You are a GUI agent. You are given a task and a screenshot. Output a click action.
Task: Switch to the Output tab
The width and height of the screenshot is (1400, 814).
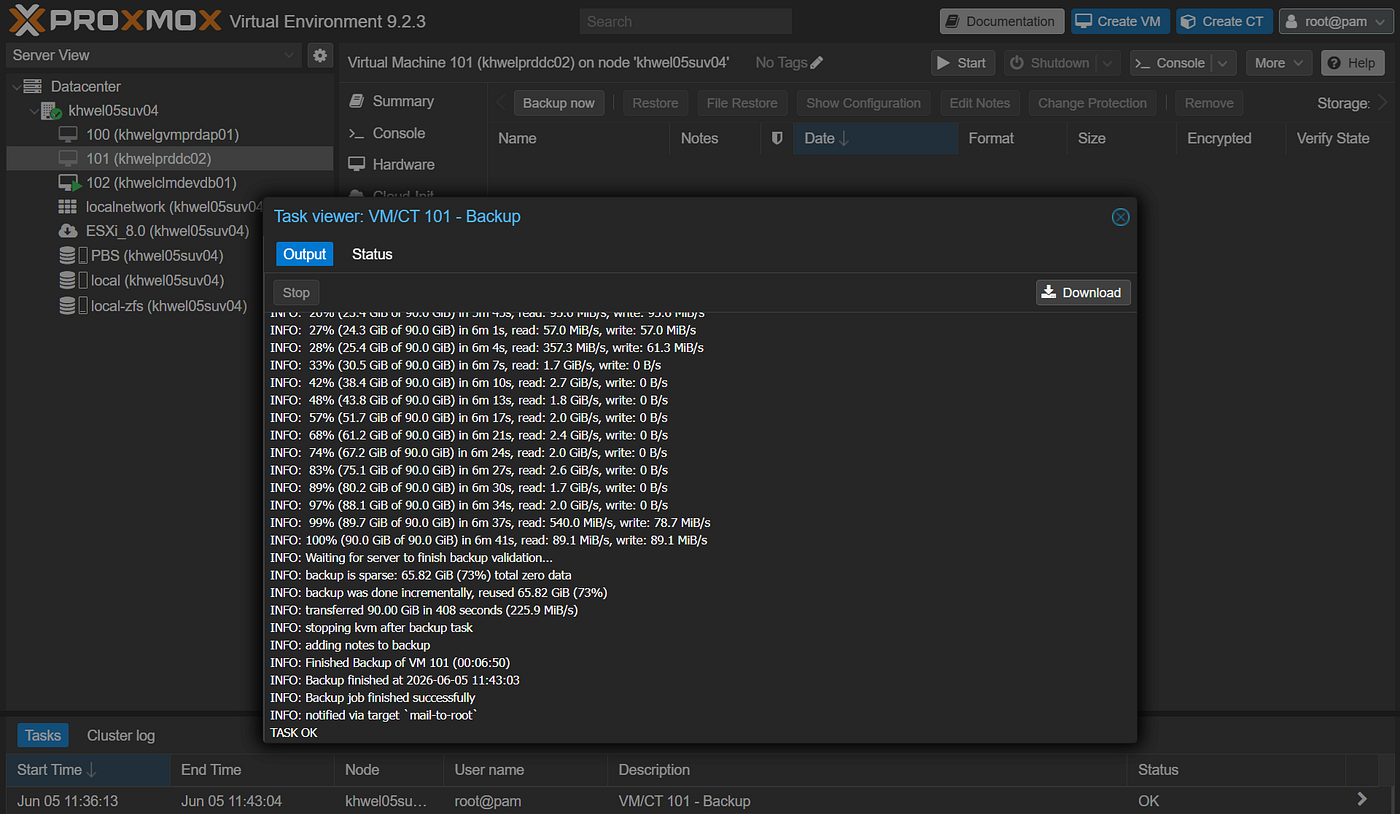tap(304, 254)
